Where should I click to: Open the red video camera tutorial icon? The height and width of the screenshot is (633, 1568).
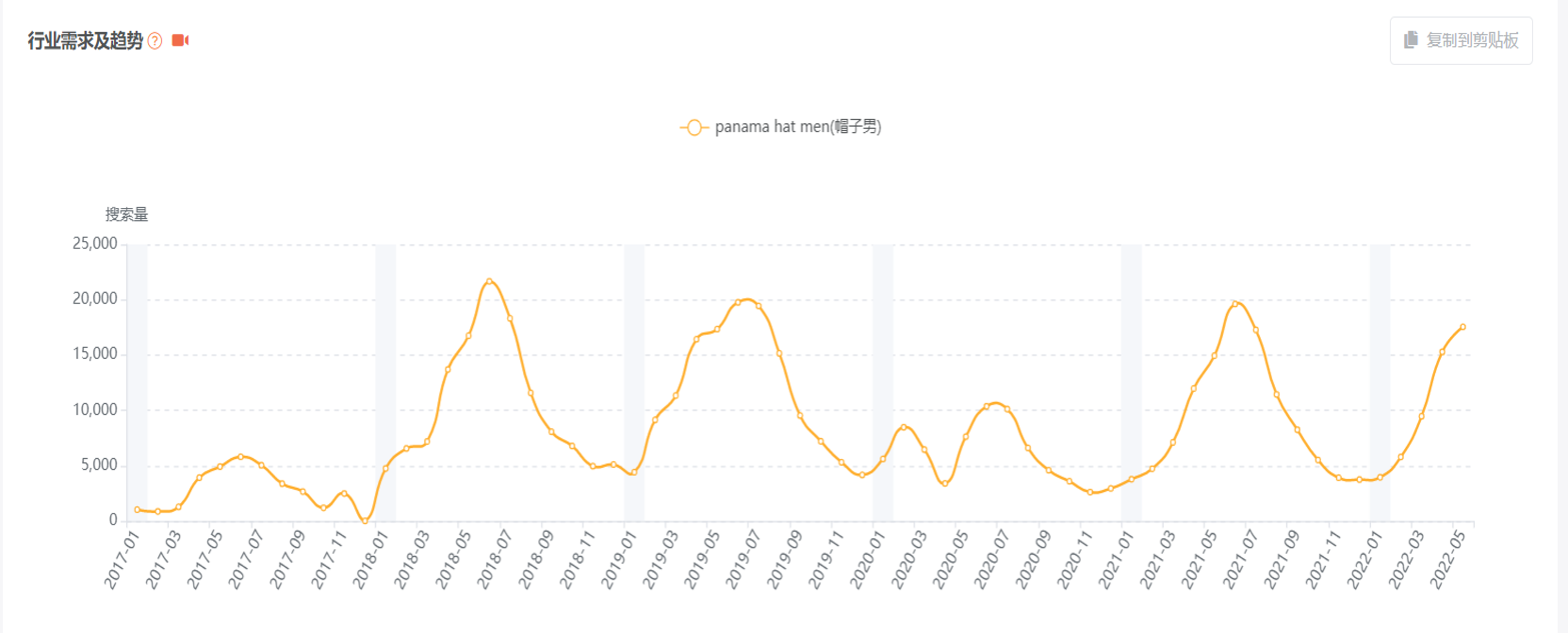click(x=180, y=40)
